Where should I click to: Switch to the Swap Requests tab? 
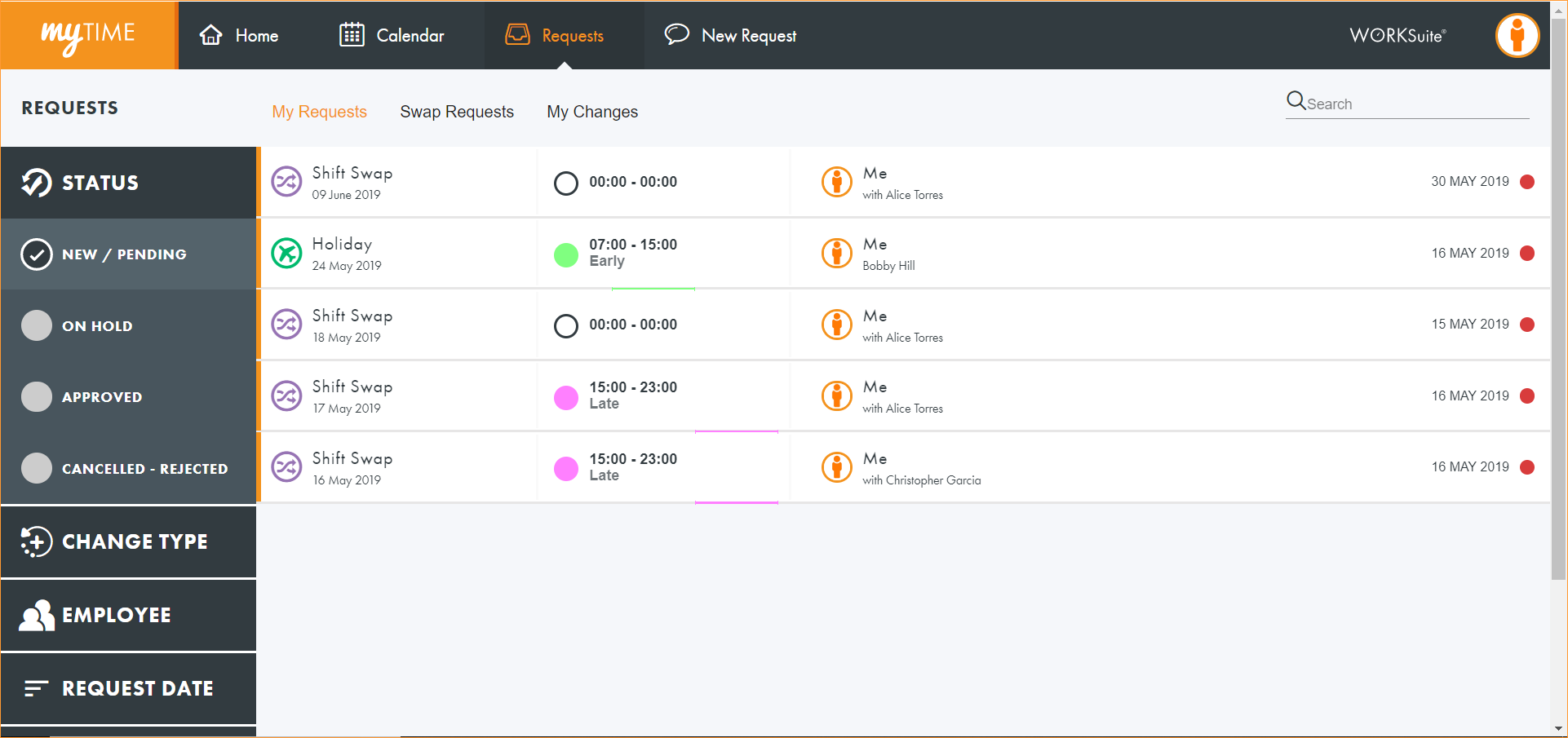point(457,112)
